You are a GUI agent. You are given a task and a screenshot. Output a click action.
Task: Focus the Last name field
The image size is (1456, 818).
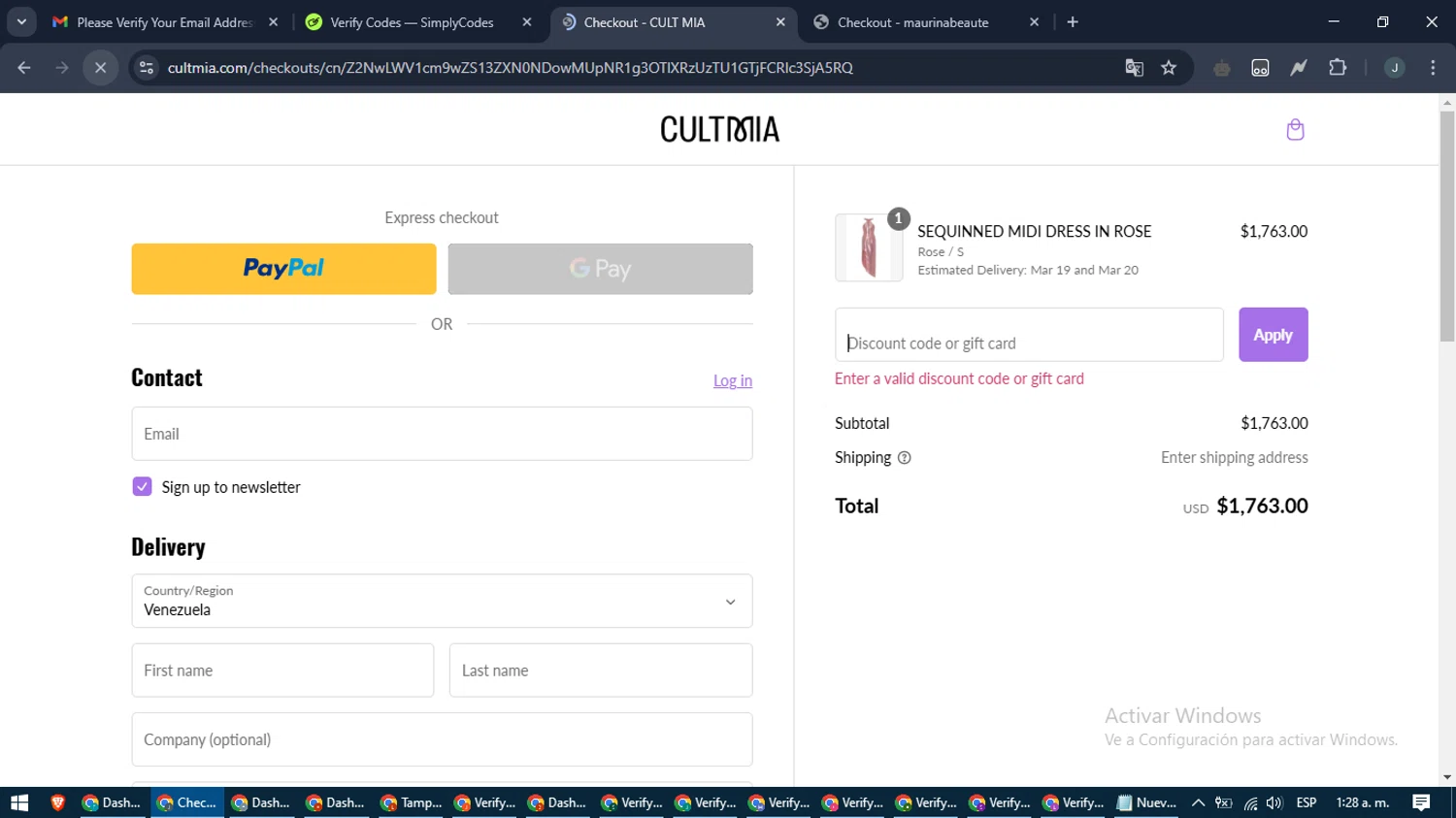point(601,671)
